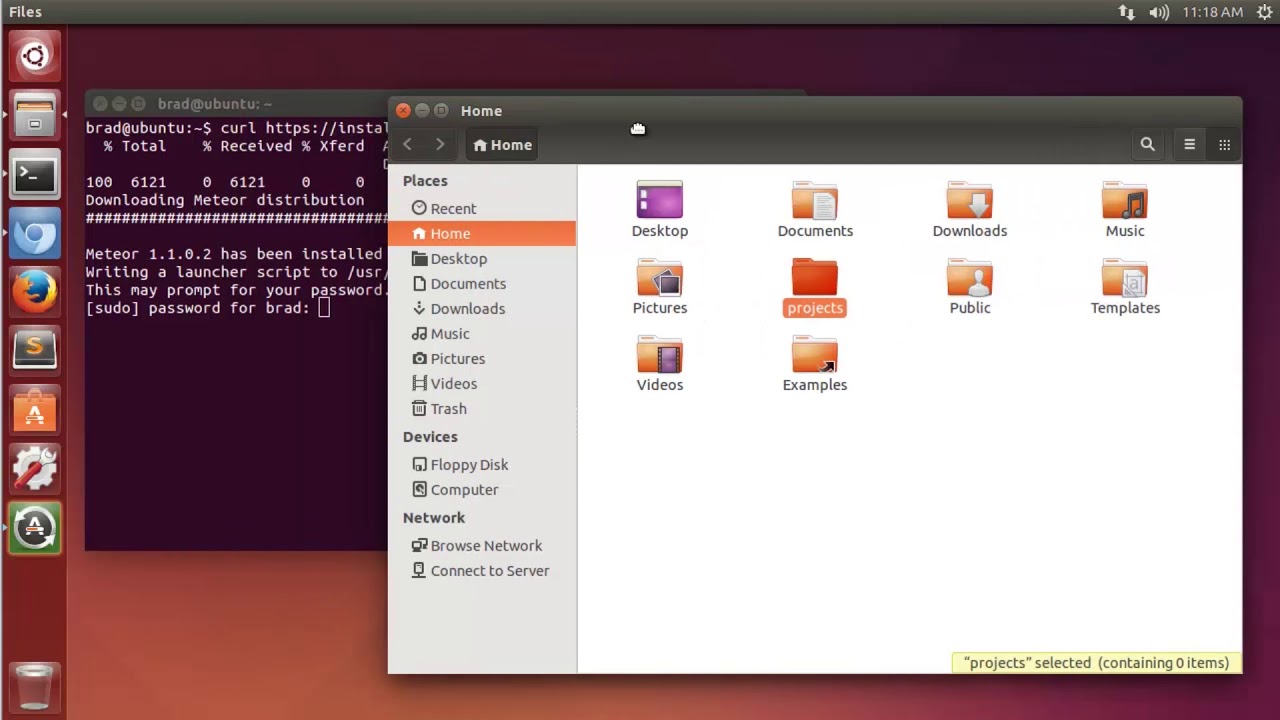Click the terminal sudo password prompt line

tap(207, 308)
